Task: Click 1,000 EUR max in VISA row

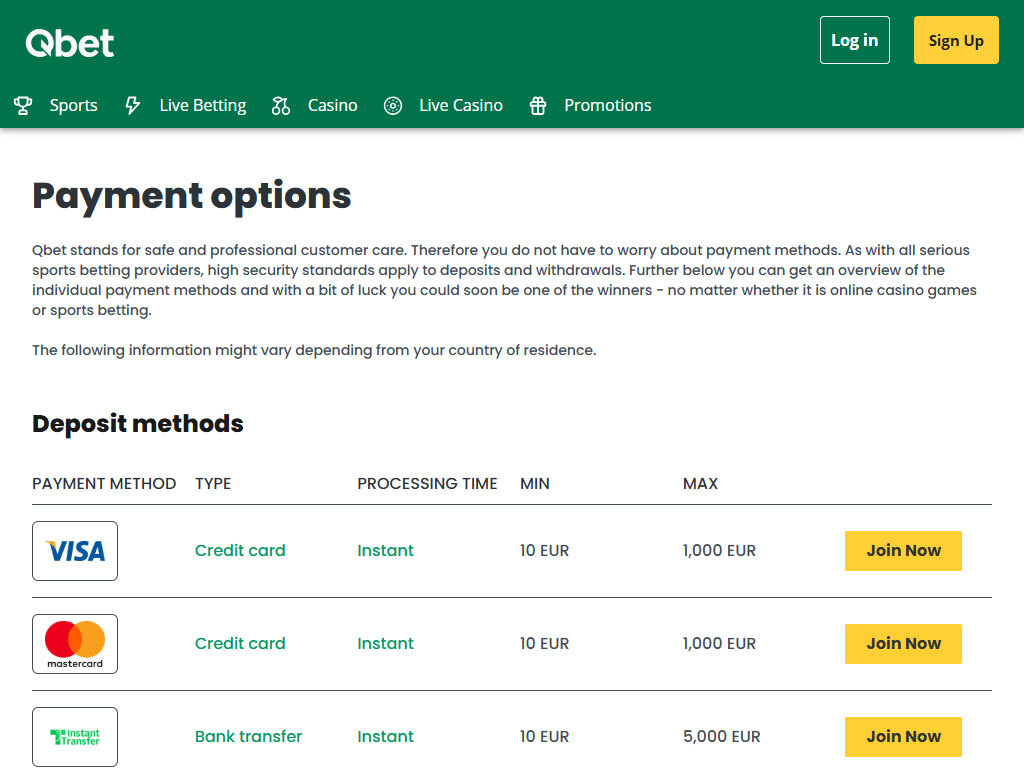Action: pos(719,551)
